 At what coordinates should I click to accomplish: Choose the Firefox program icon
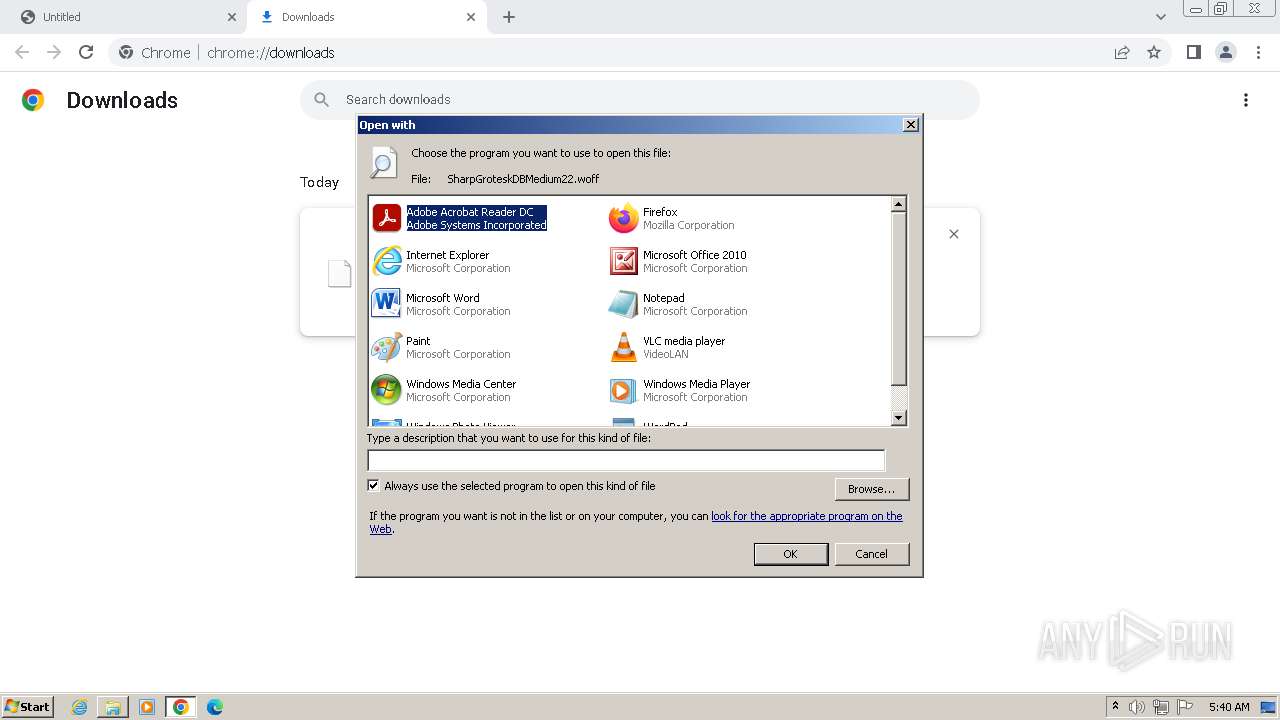point(623,218)
